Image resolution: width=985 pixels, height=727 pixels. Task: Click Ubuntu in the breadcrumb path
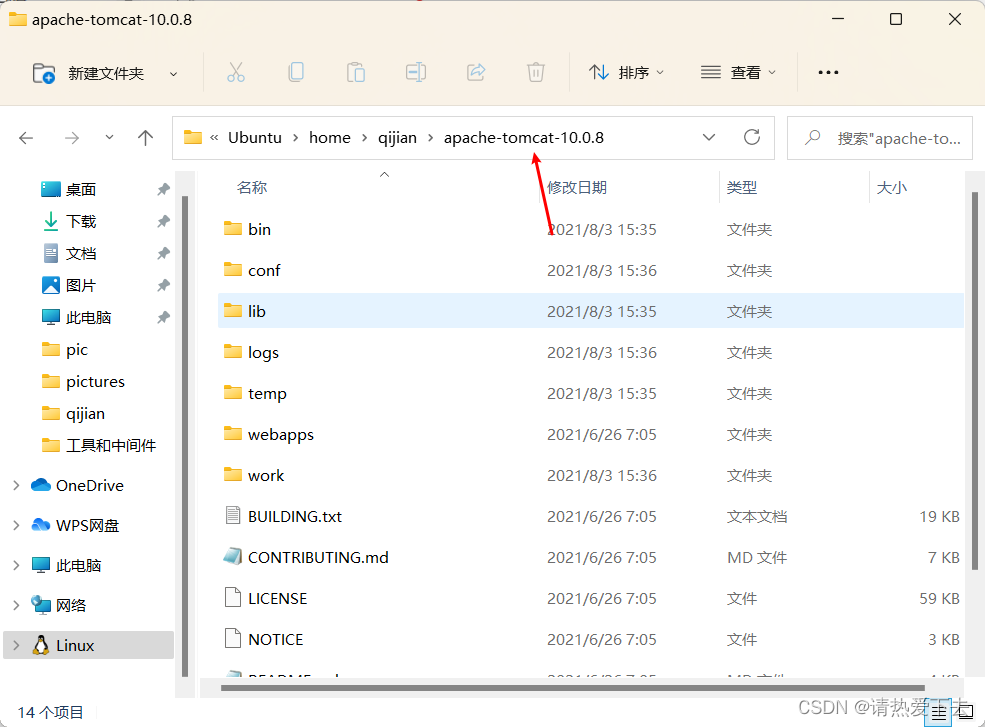click(254, 138)
